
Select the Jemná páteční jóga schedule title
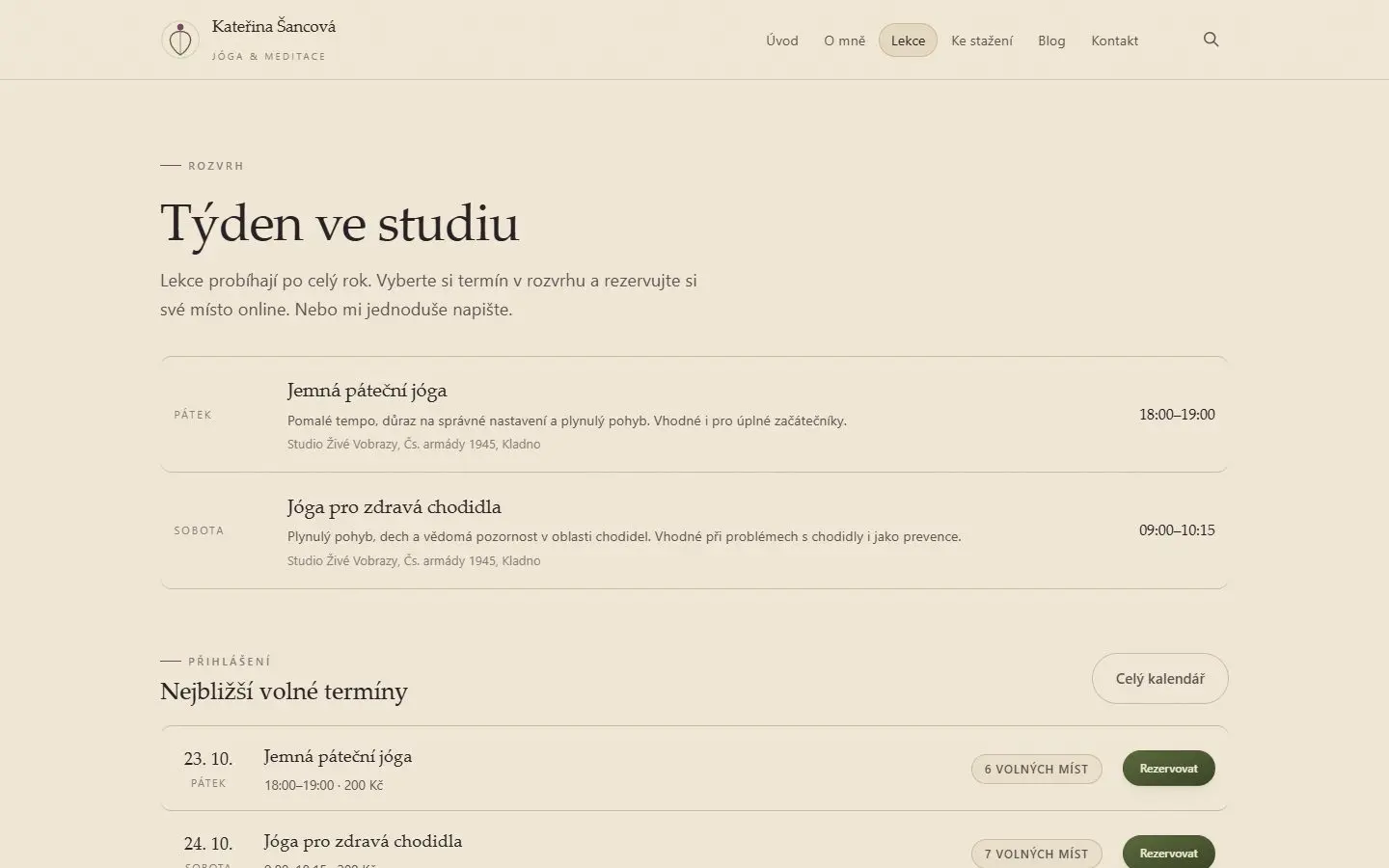click(x=367, y=391)
